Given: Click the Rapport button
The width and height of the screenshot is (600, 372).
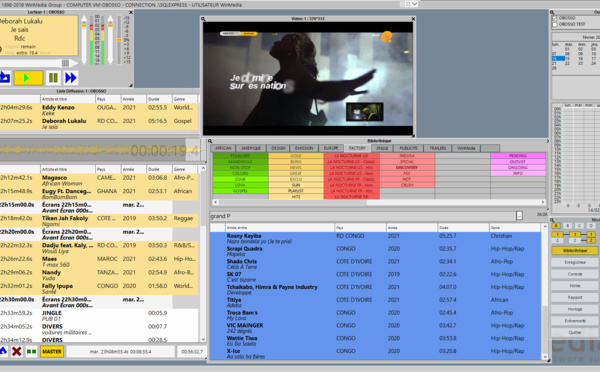Looking at the screenshot, I should pos(575,297).
